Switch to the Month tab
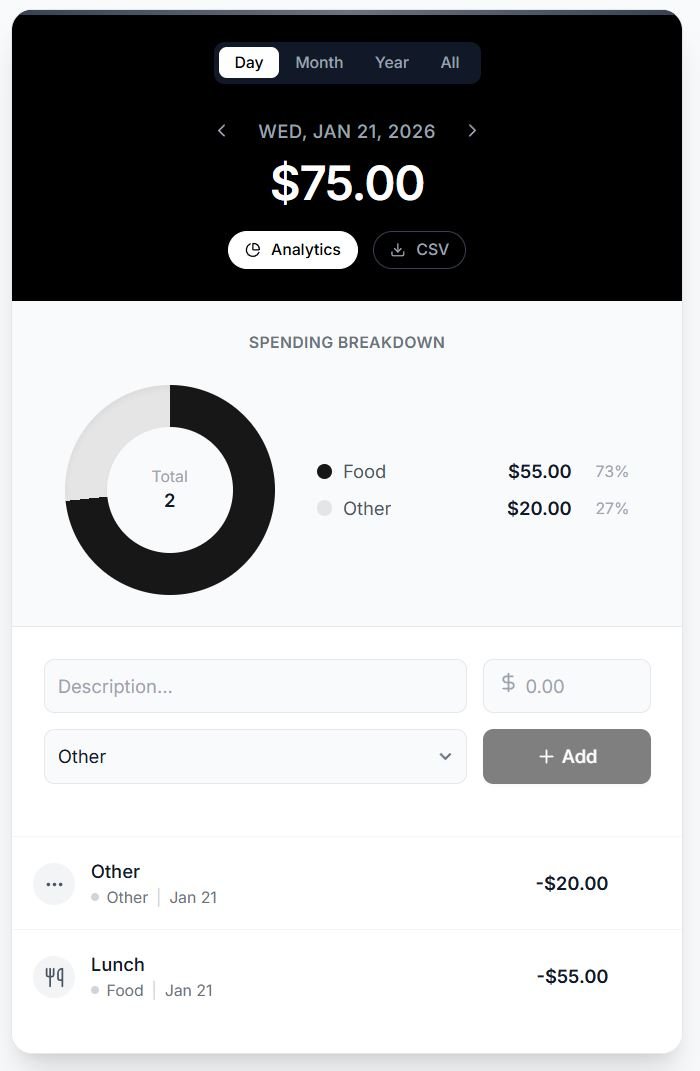The width and height of the screenshot is (700, 1071). [x=319, y=63]
